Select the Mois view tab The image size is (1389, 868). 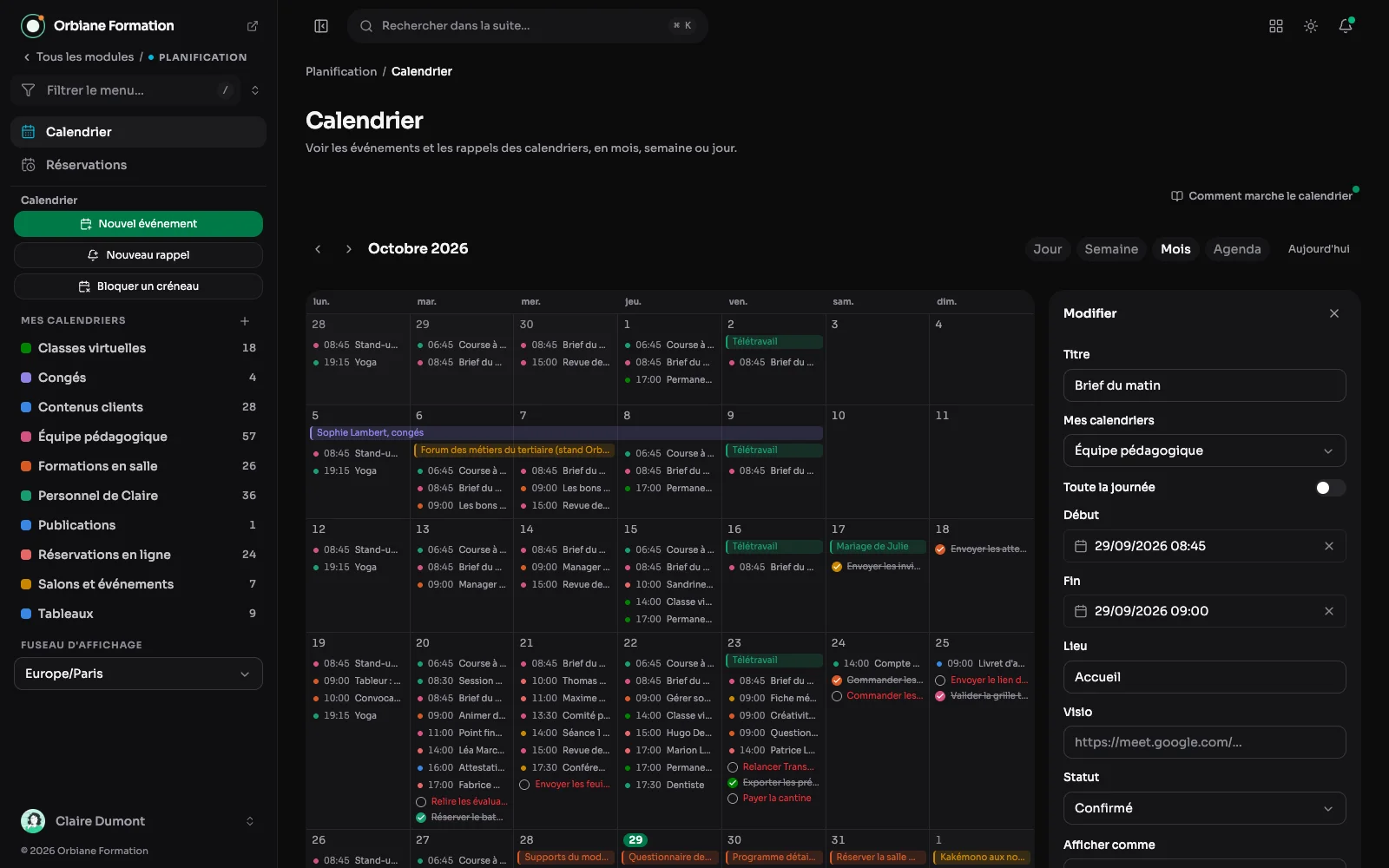[1175, 249]
